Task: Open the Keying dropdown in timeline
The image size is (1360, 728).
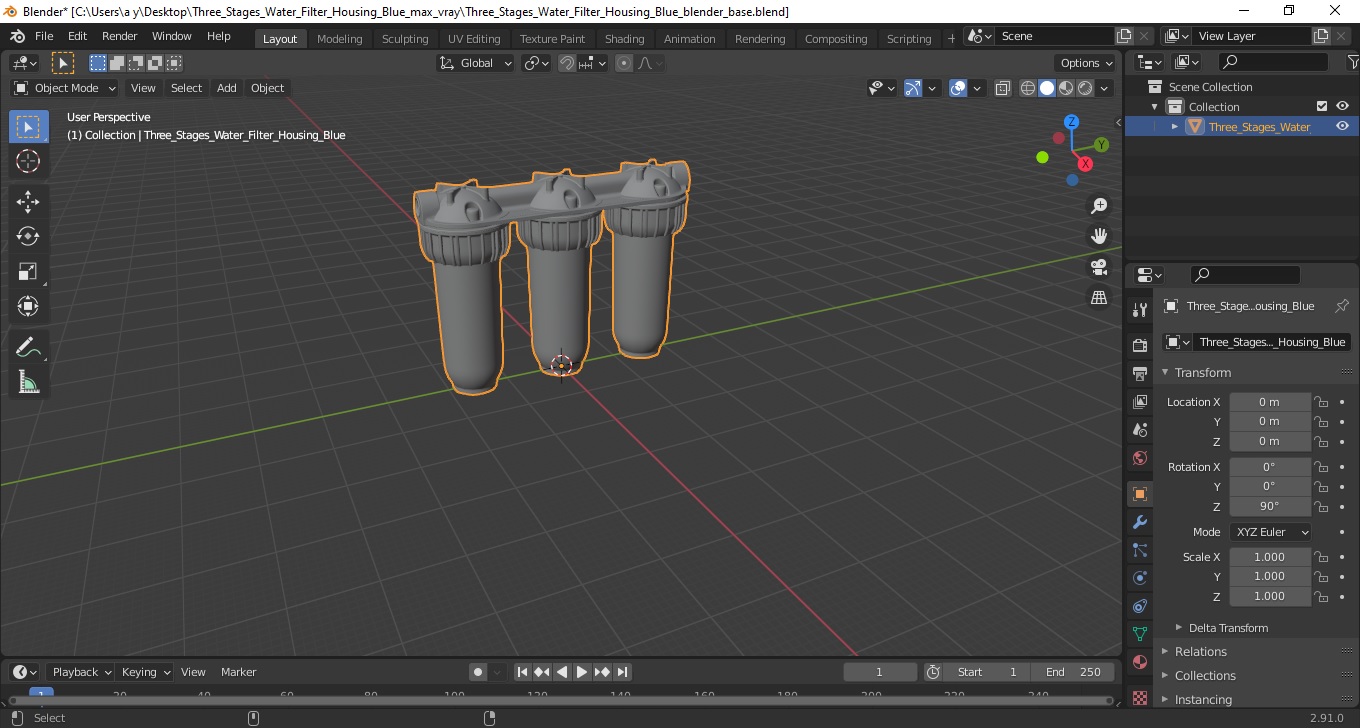Action: 145,672
